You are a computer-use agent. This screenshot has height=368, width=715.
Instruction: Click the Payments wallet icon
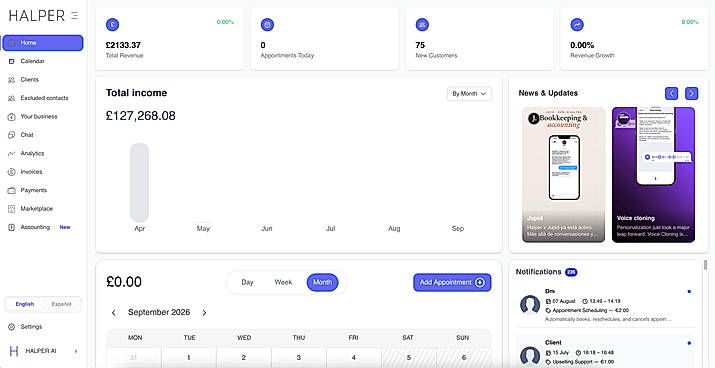[11, 191]
